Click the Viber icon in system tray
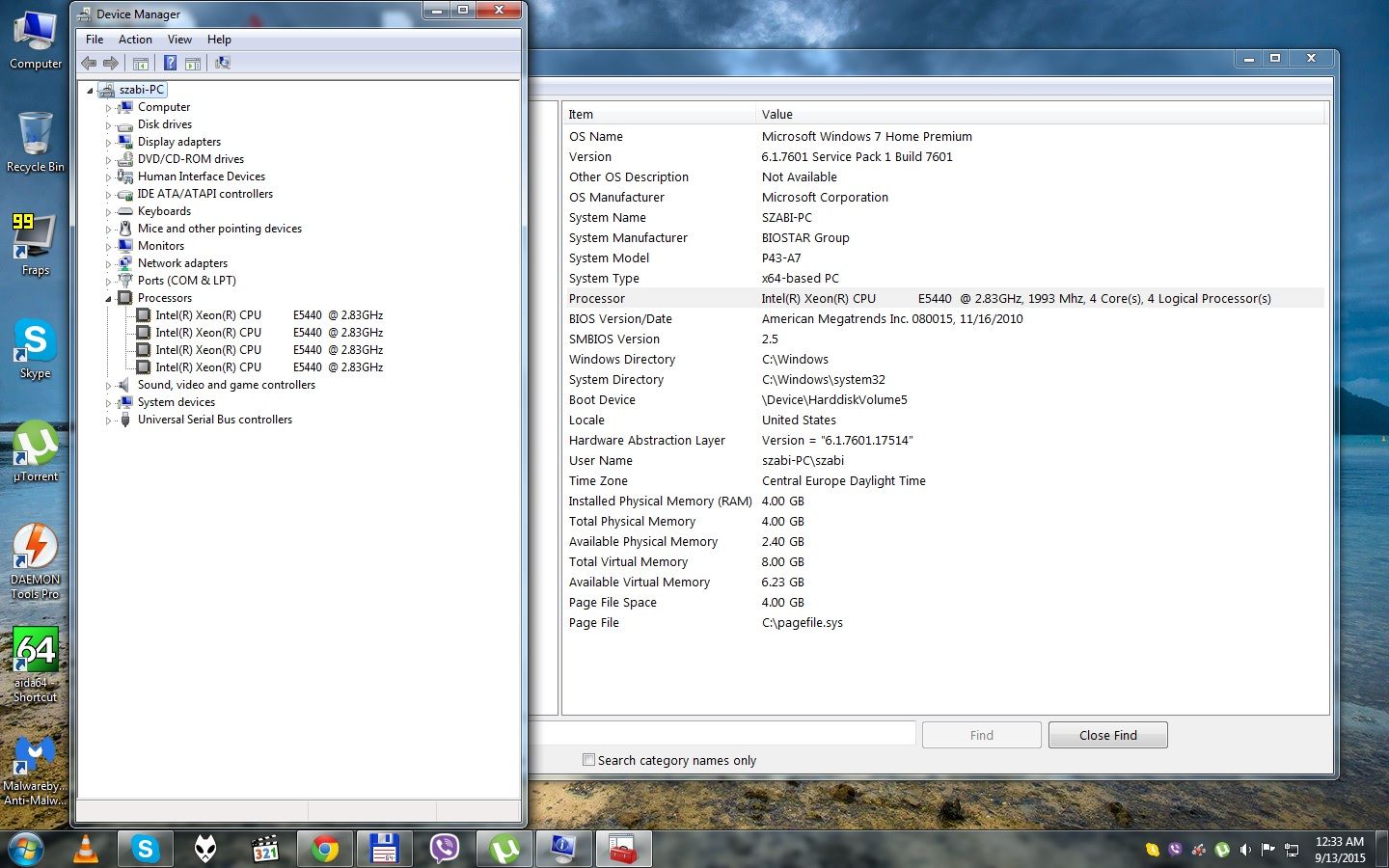Image resolution: width=1389 pixels, height=868 pixels. tap(1175, 850)
